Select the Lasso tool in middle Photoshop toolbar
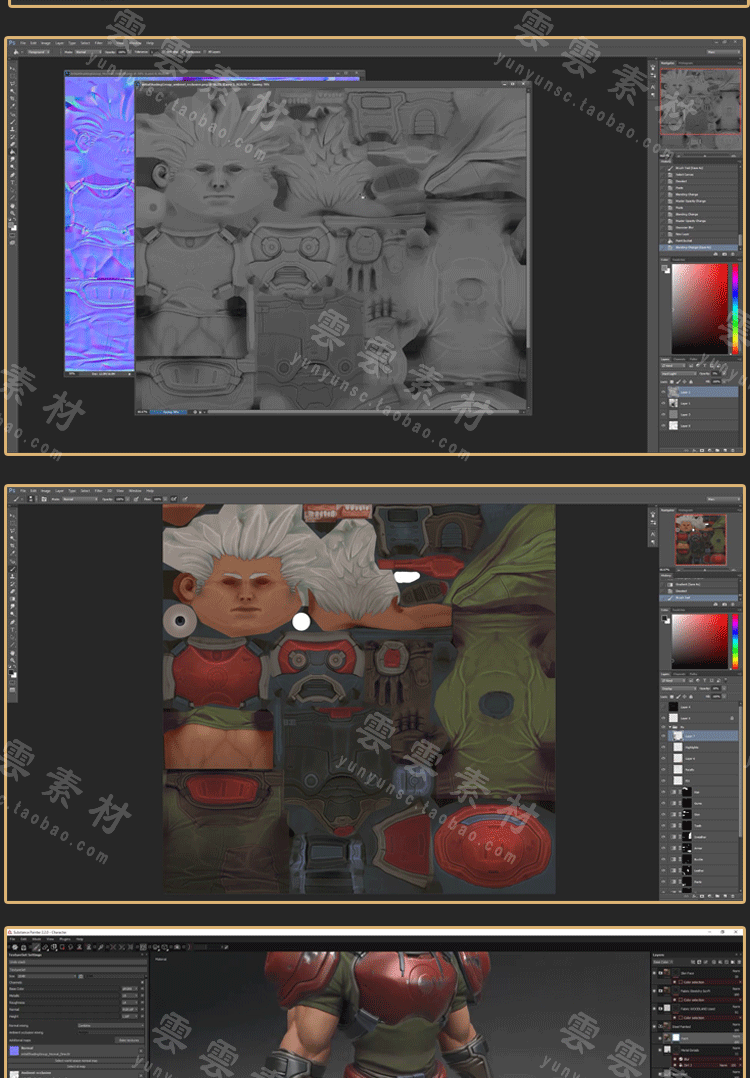The height and width of the screenshot is (1078, 750). pos(12,531)
